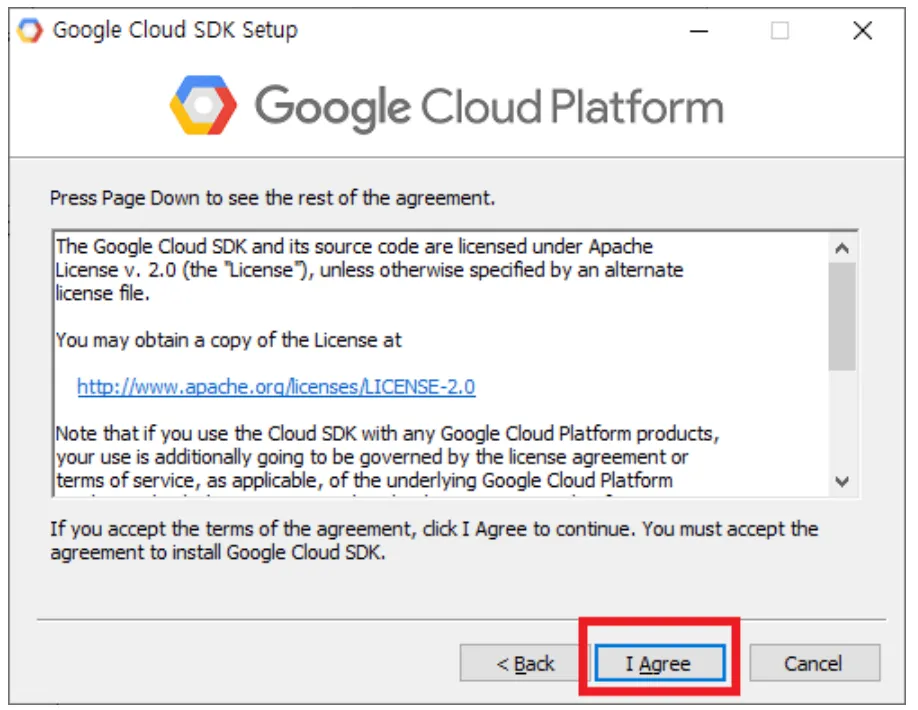Open the apache.org LICENSE-2.0 link
The image size is (918, 710).
click(276, 386)
